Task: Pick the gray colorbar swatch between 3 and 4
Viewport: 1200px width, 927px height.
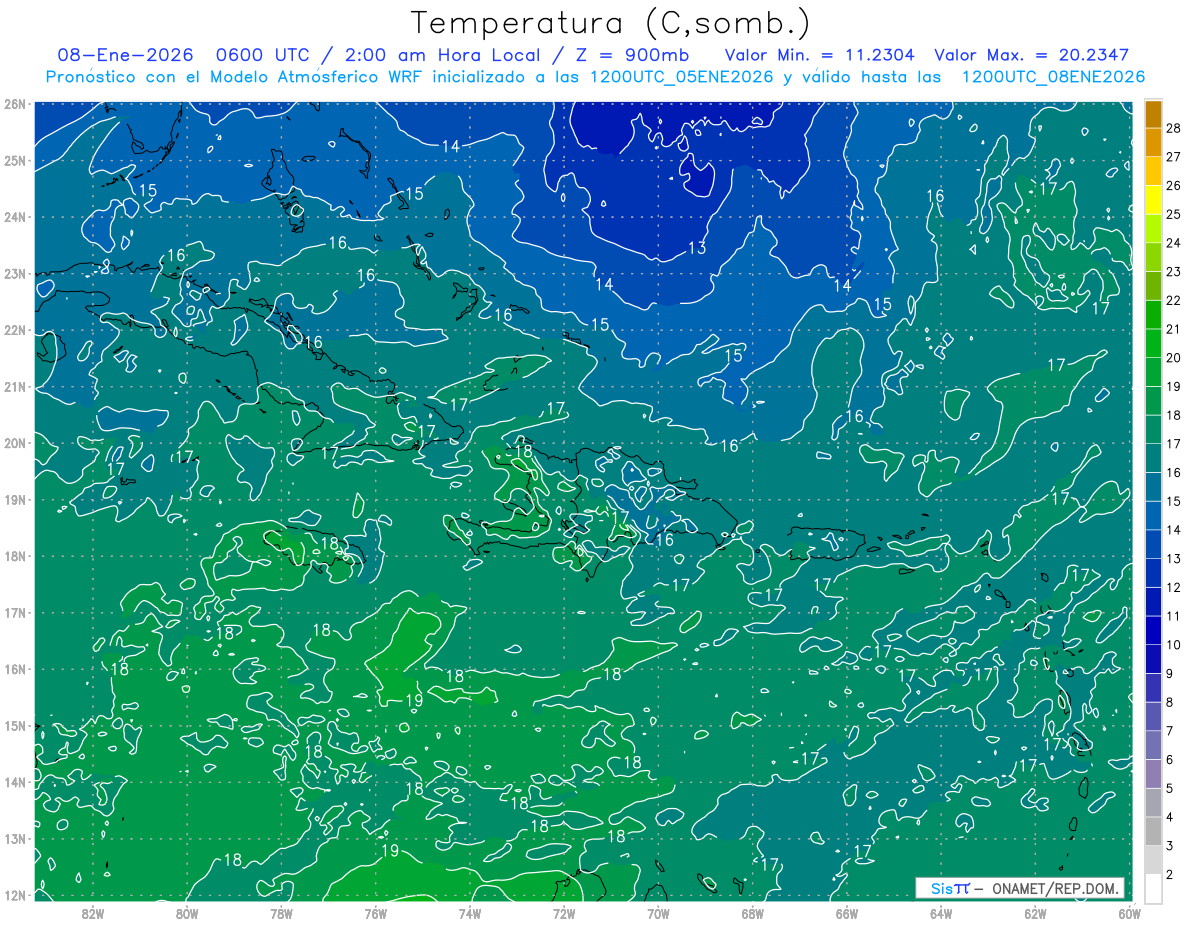Action: click(1153, 831)
